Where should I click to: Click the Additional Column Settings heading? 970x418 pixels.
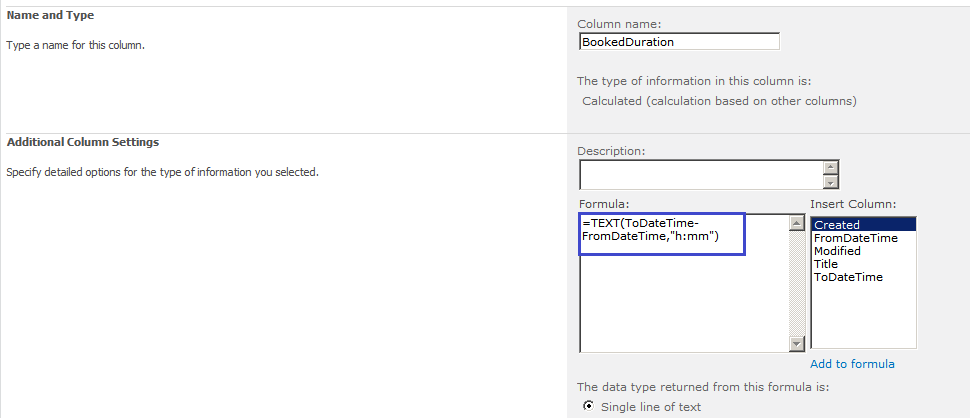pyautogui.click(x=83, y=142)
